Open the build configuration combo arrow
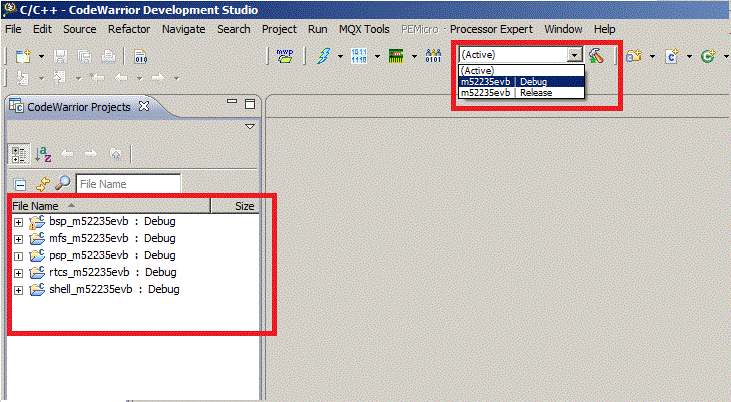The width and height of the screenshot is (731, 402). click(575, 55)
